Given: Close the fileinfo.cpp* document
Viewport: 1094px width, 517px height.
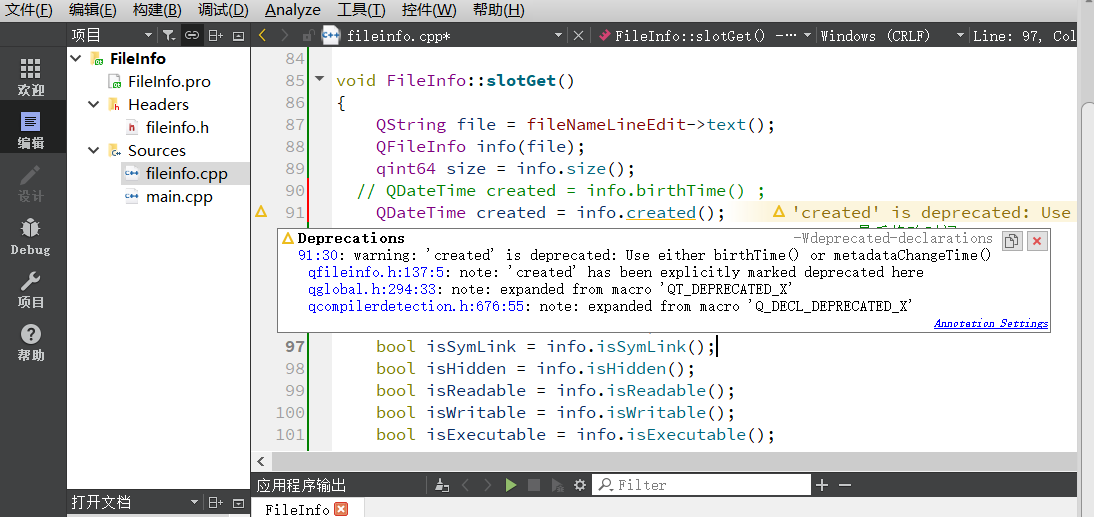Looking at the screenshot, I should coord(578,36).
